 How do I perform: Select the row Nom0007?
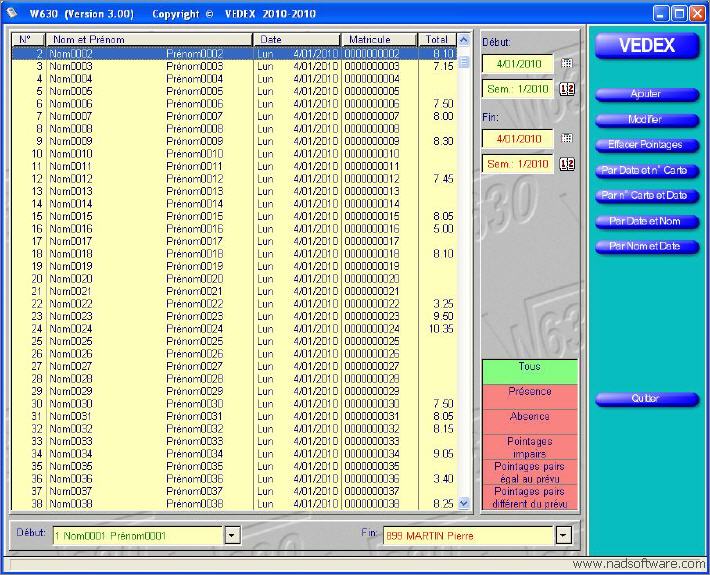(234, 116)
